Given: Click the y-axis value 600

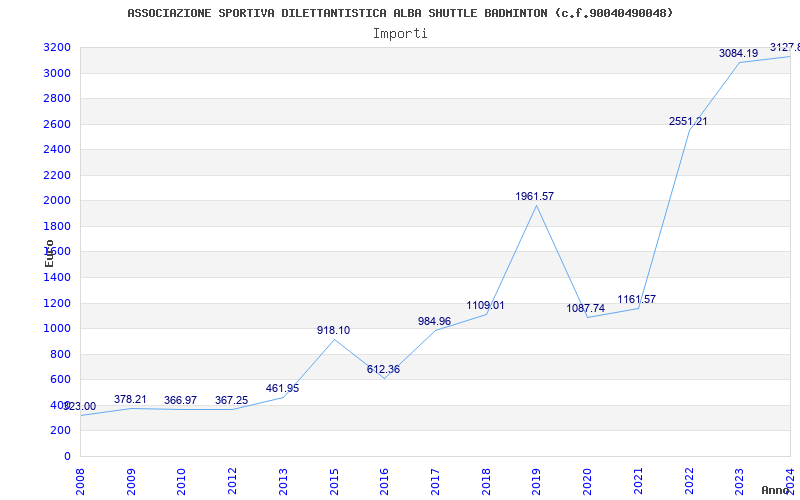Looking at the screenshot, I should 60,380.
